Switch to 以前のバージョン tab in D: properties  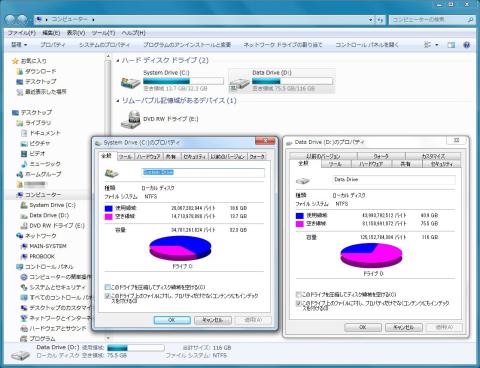point(323,156)
